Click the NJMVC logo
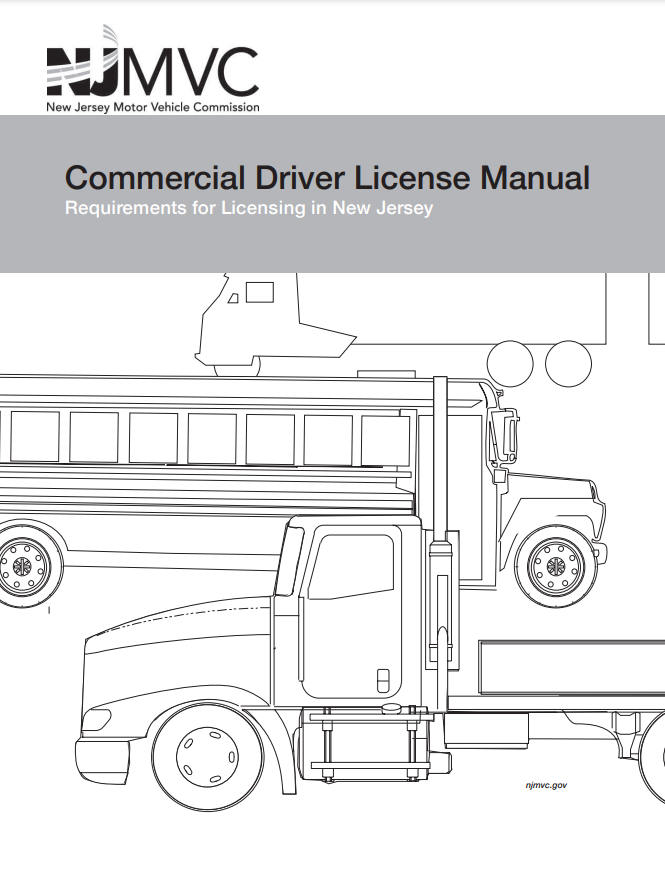The image size is (665, 871). (x=152, y=70)
